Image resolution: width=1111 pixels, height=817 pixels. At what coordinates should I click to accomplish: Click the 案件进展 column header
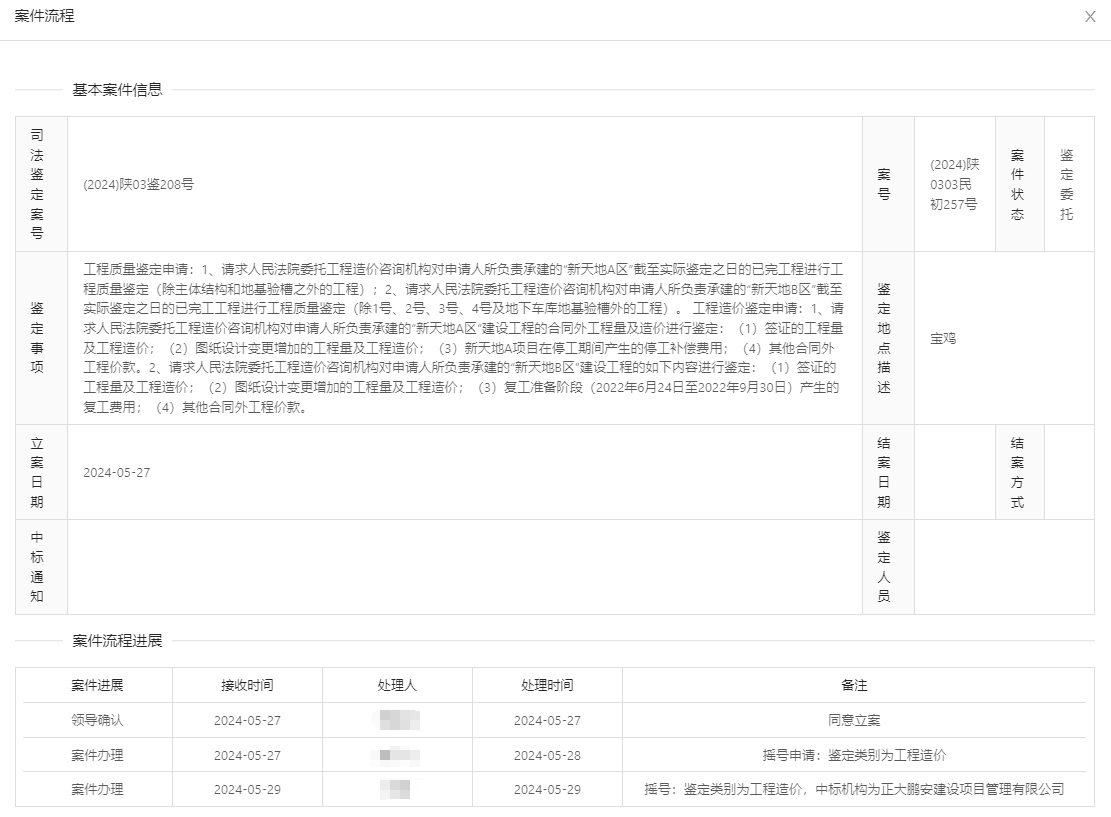click(x=97, y=685)
